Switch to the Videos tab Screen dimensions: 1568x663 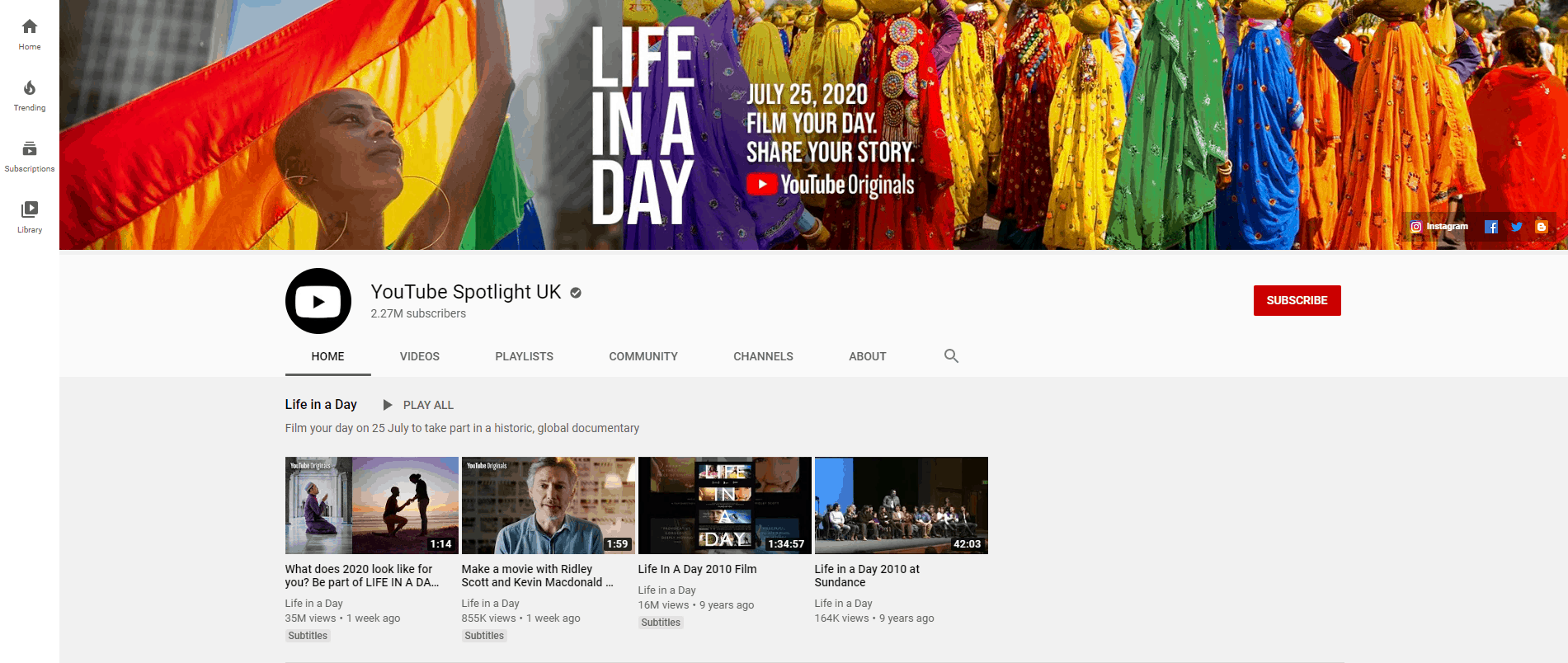(419, 356)
